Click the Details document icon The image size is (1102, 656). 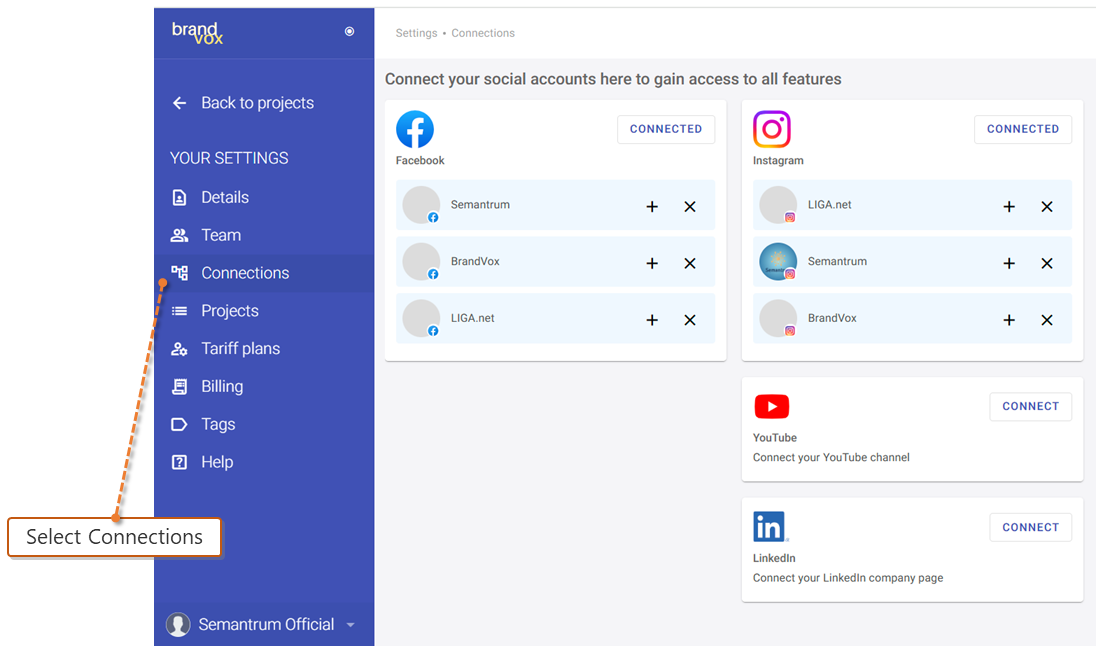pos(179,198)
